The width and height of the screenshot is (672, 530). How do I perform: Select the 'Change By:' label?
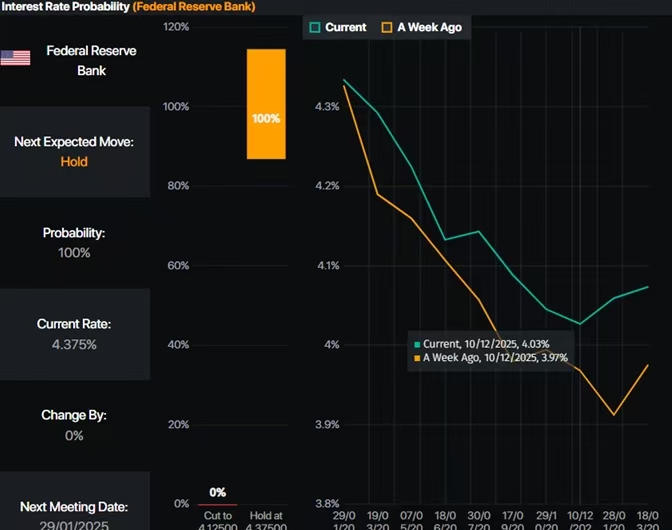tap(74, 415)
